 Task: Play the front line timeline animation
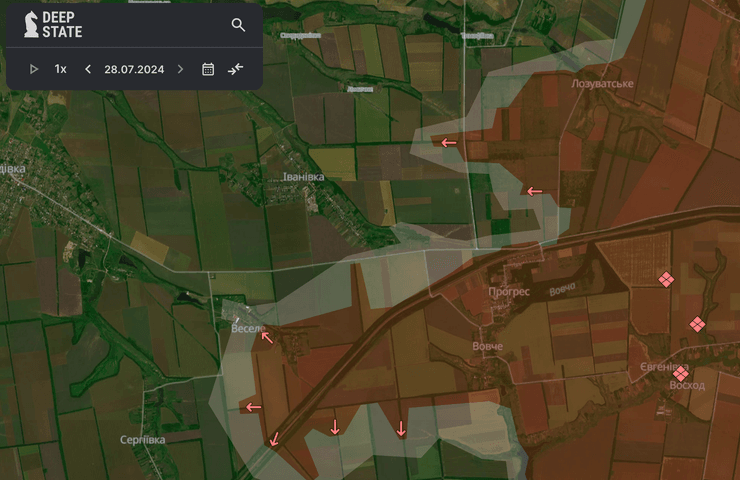tap(34, 69)
